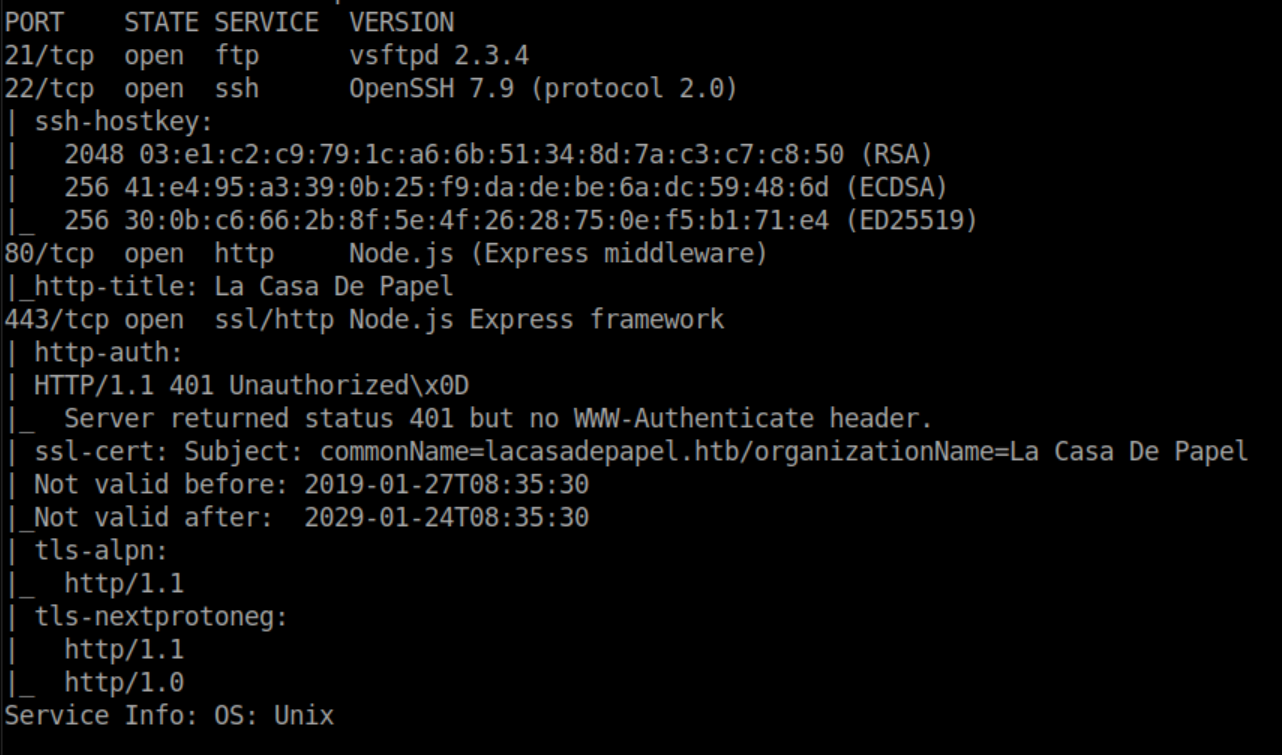Click the 21/tcp port entry
This screenshot has width=1282, height=755.
49,55
